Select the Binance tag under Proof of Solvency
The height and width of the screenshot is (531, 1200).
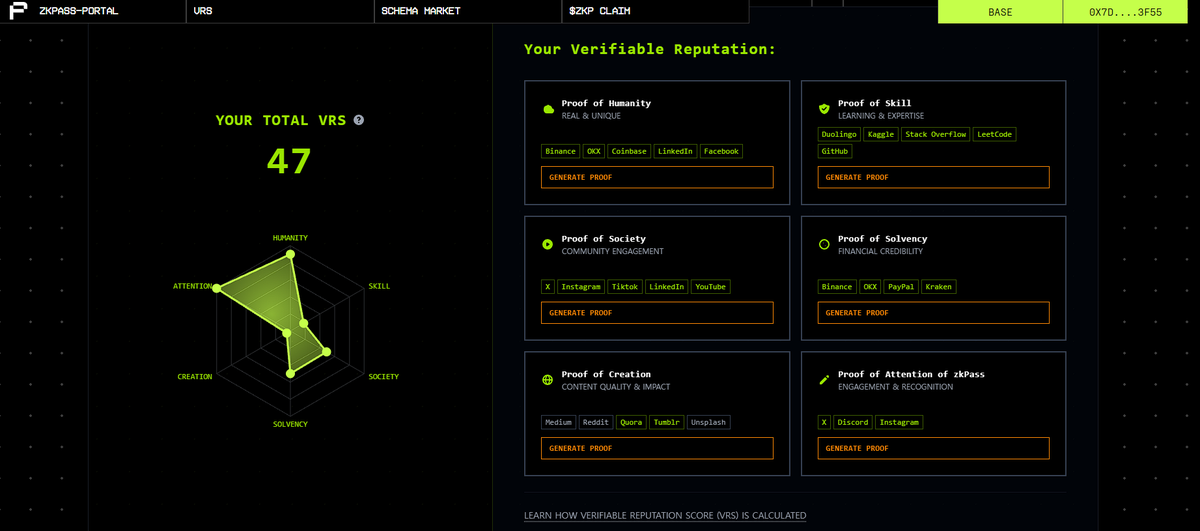click(837, 287)
